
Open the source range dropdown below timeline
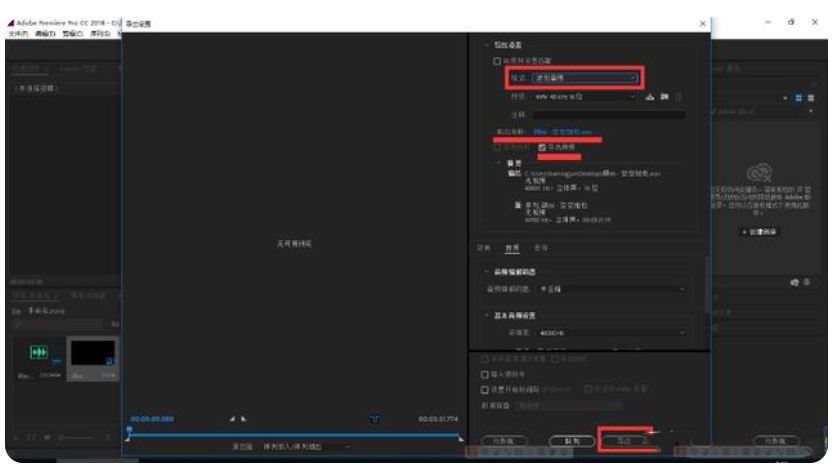coord(305,447)
